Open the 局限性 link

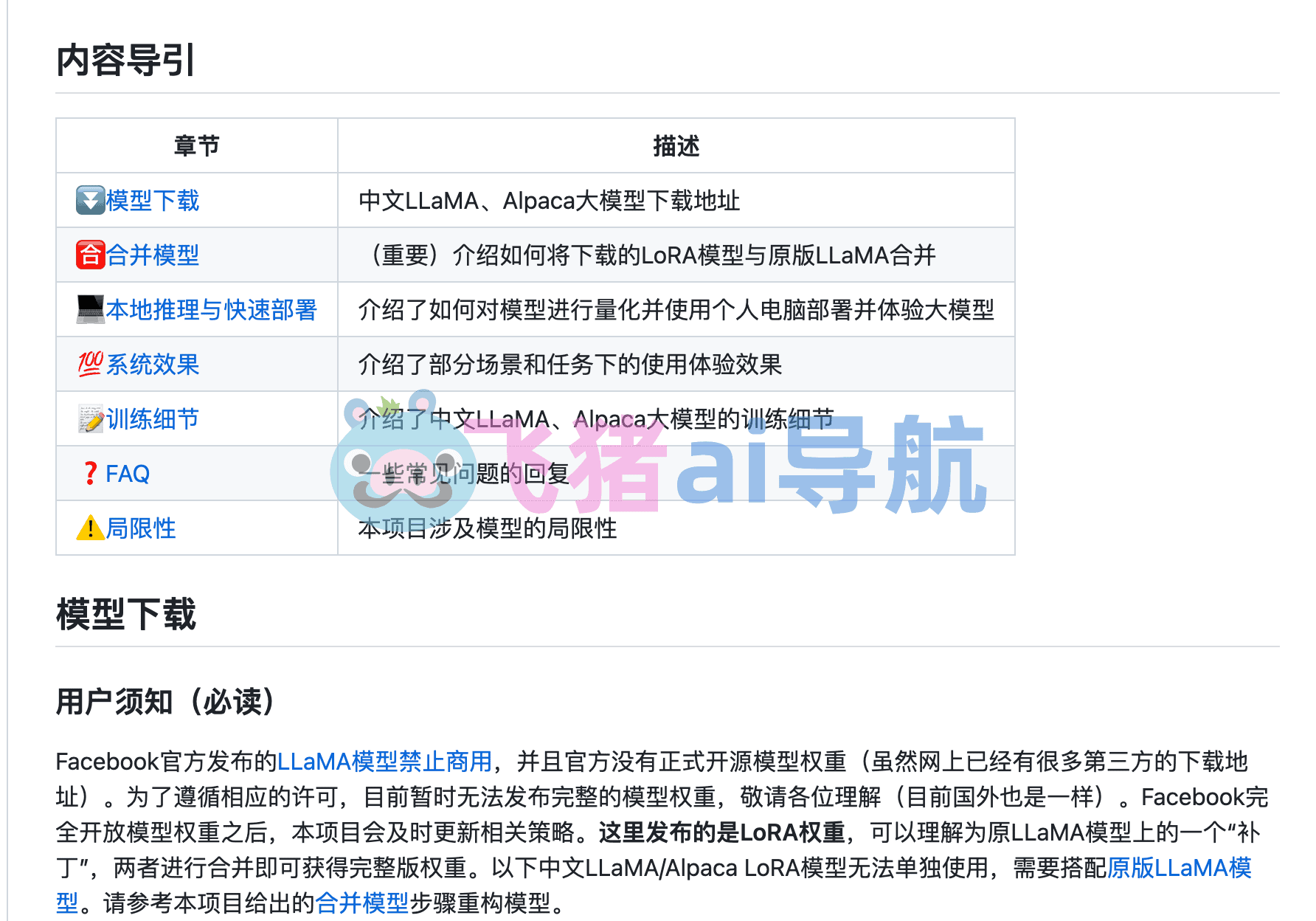141,528
